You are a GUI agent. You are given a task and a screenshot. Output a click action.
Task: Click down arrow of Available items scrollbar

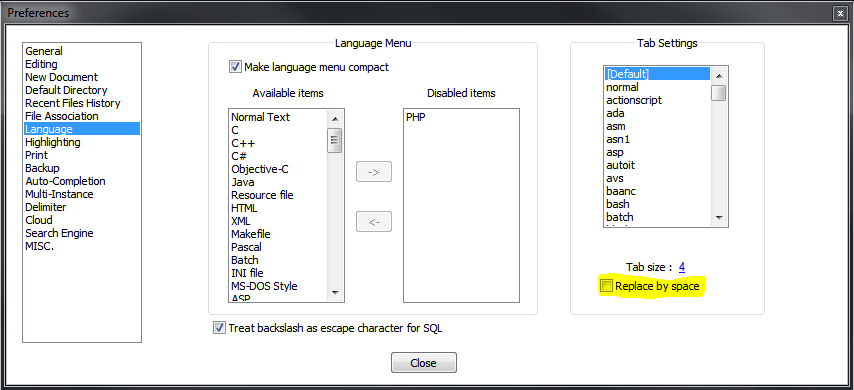click(335, 292)
